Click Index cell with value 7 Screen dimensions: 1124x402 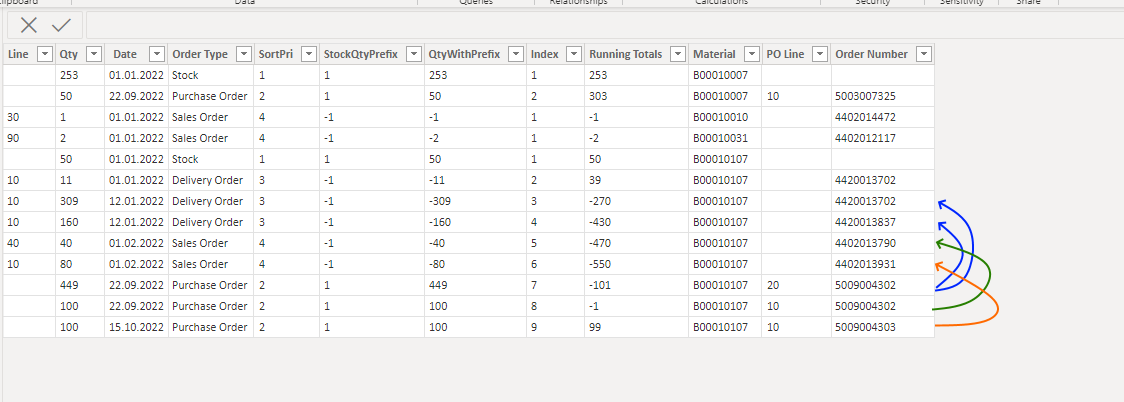tap(556, 285)
